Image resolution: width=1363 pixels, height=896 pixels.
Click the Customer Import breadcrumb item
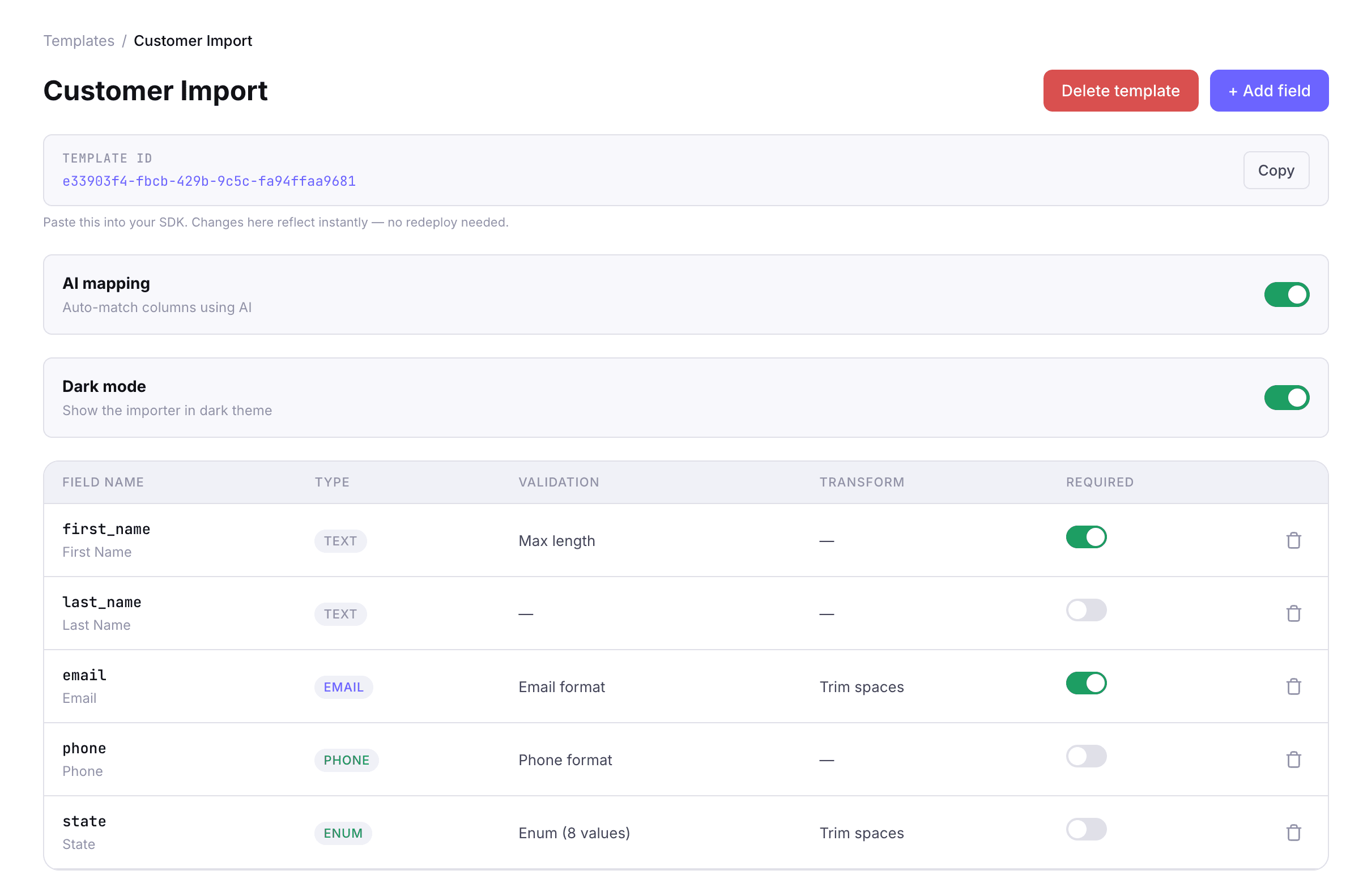pyautogui.click(x=193, y=41)
